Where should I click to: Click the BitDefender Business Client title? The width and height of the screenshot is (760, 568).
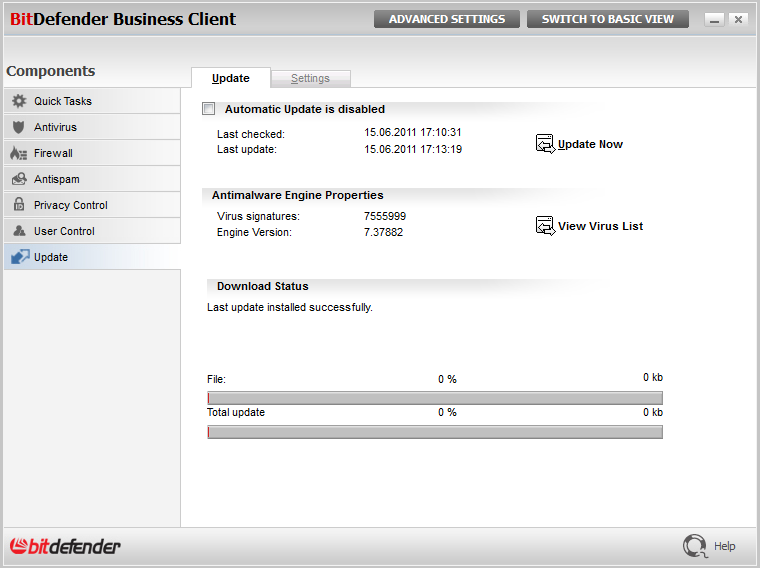click(123, 19)
